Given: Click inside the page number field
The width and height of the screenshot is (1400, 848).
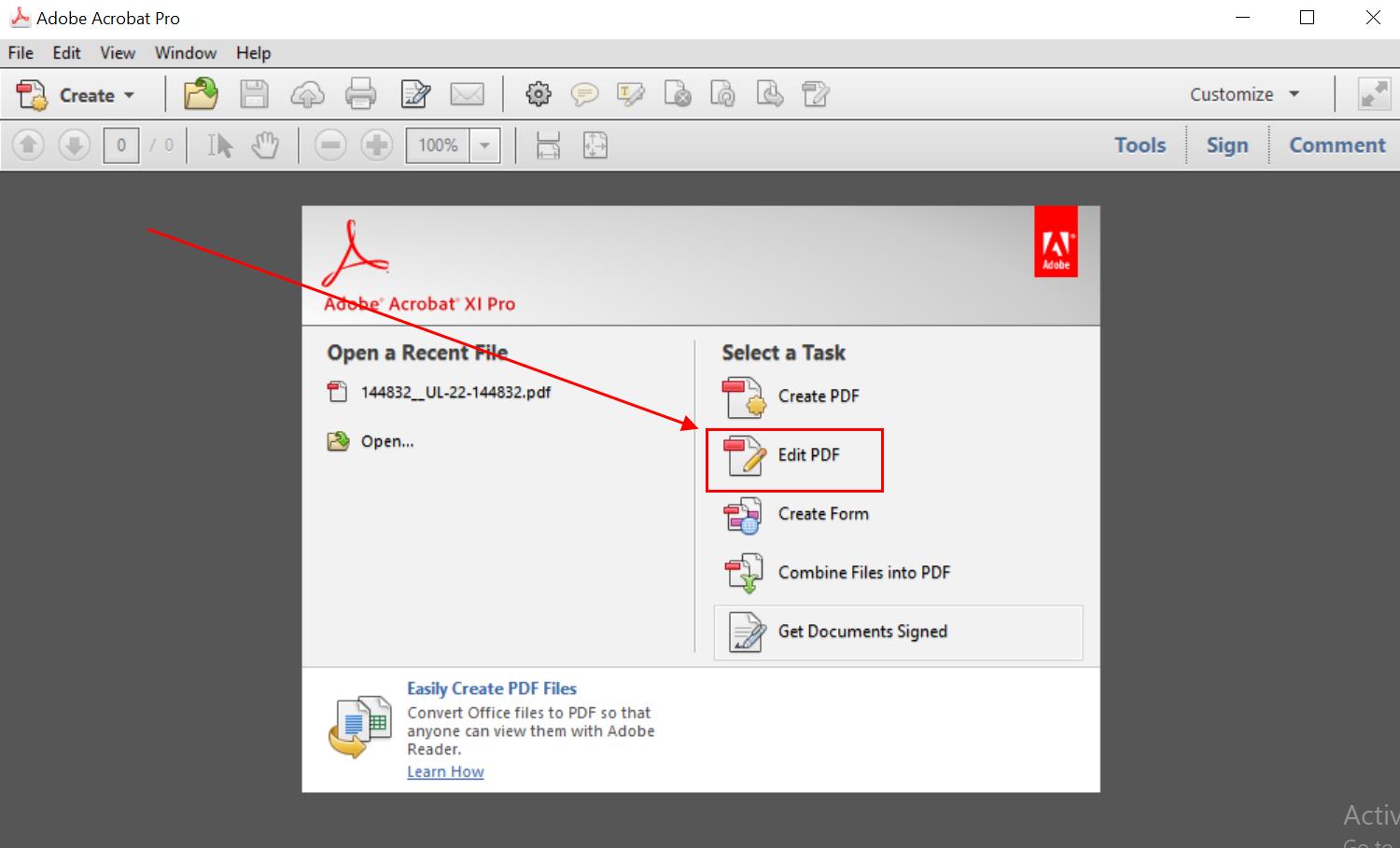Looking at the screenshot, I should coord(120,145).
